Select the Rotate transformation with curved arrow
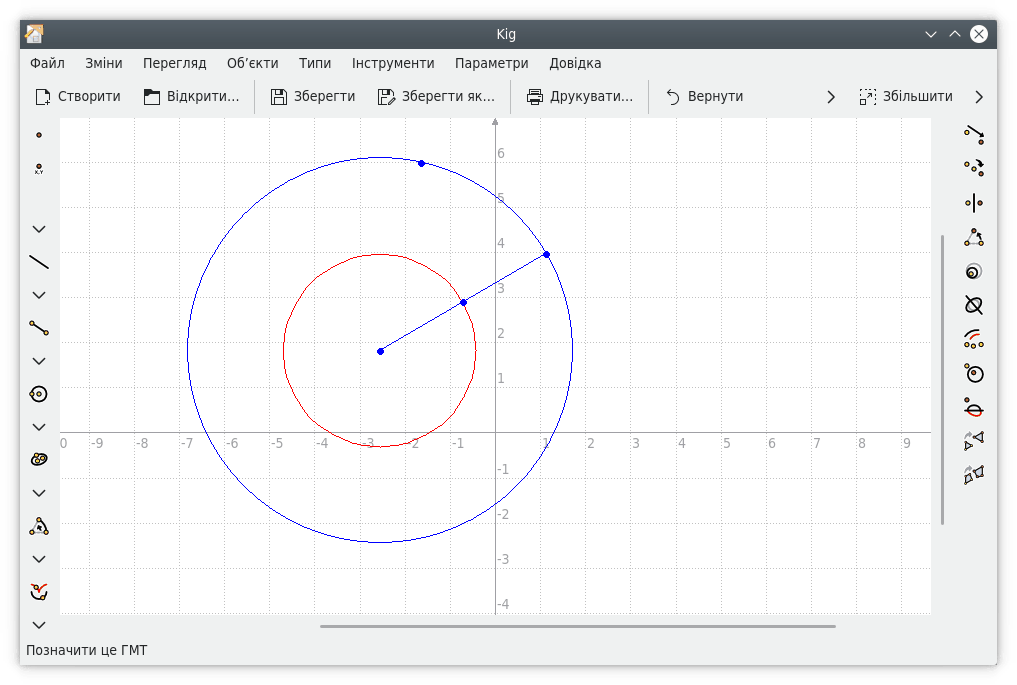The width and height of the screenshot is (1017, 685). 974,168
